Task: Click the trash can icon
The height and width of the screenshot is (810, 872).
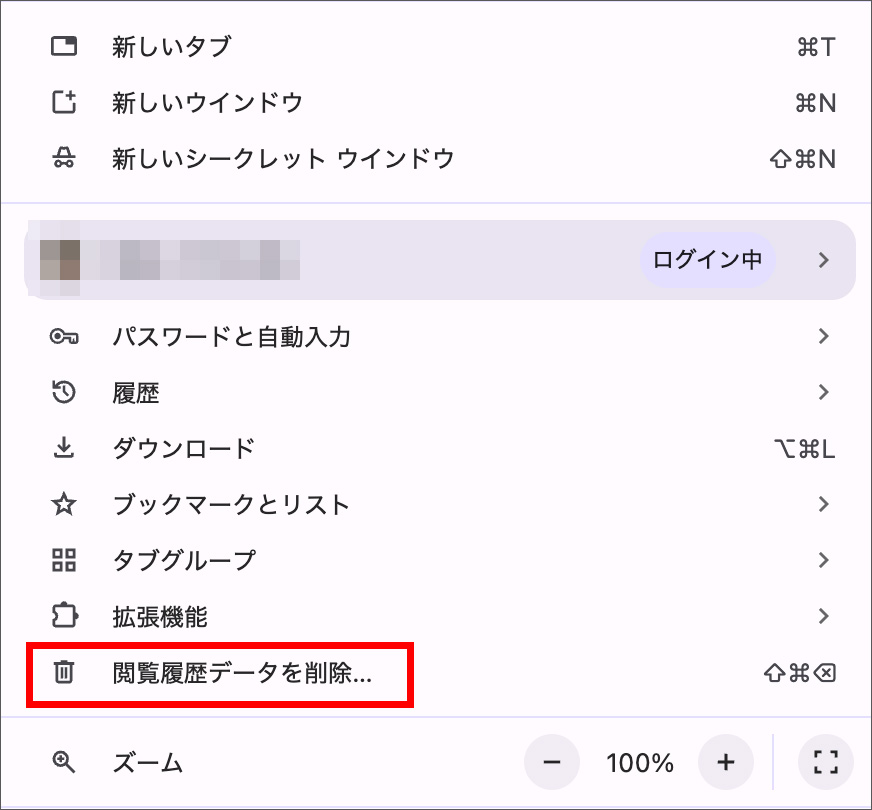Action: point(64,673)
